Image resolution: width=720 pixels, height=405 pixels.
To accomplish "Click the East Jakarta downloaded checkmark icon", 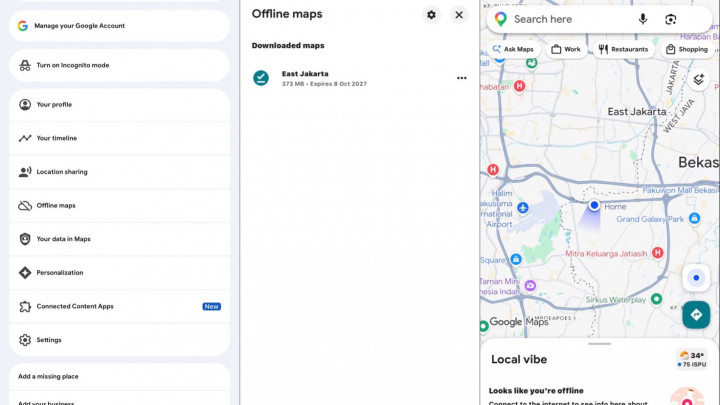I will [261, 78].
